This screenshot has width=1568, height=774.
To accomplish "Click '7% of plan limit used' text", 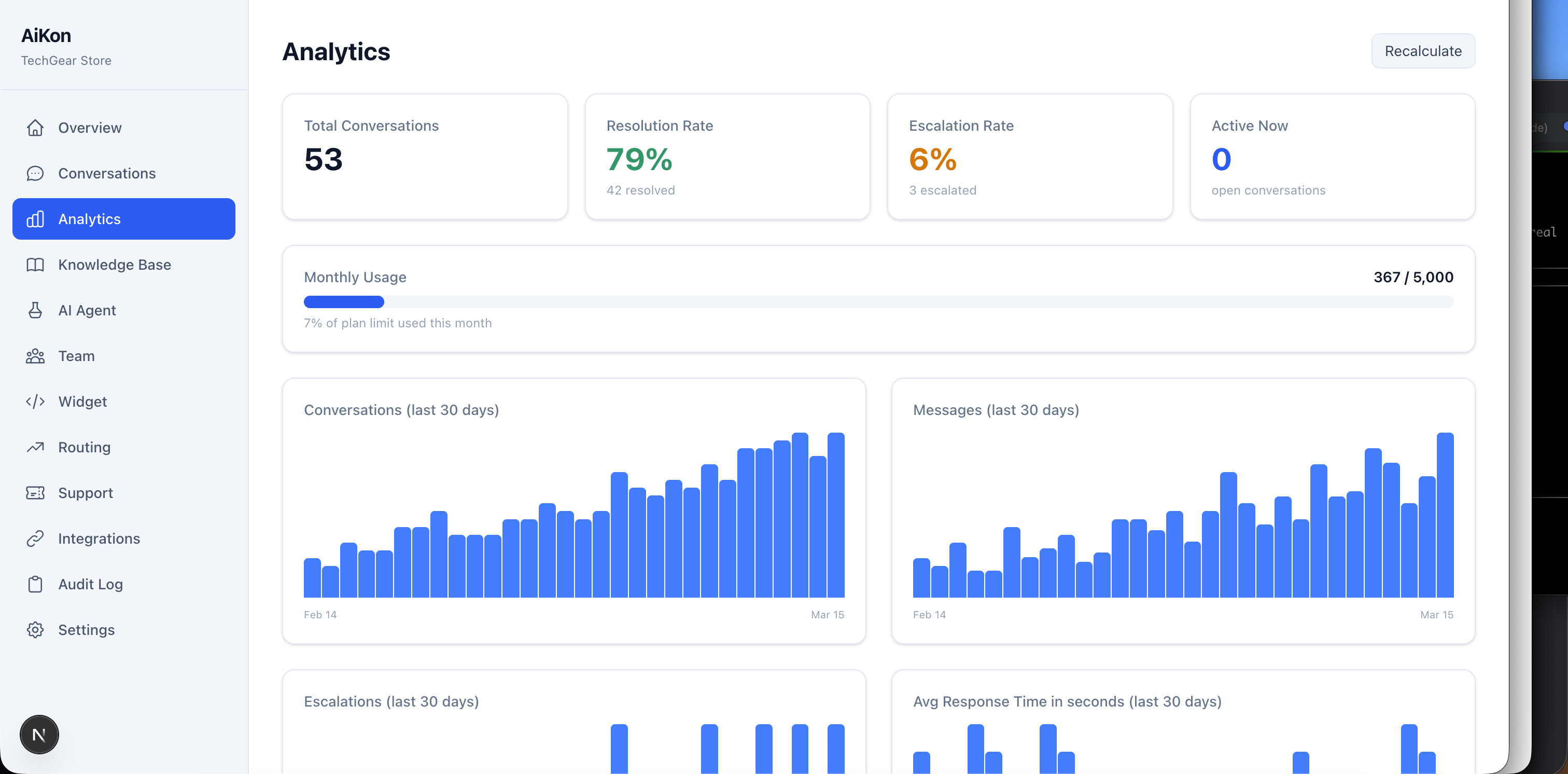I will 398,323.
